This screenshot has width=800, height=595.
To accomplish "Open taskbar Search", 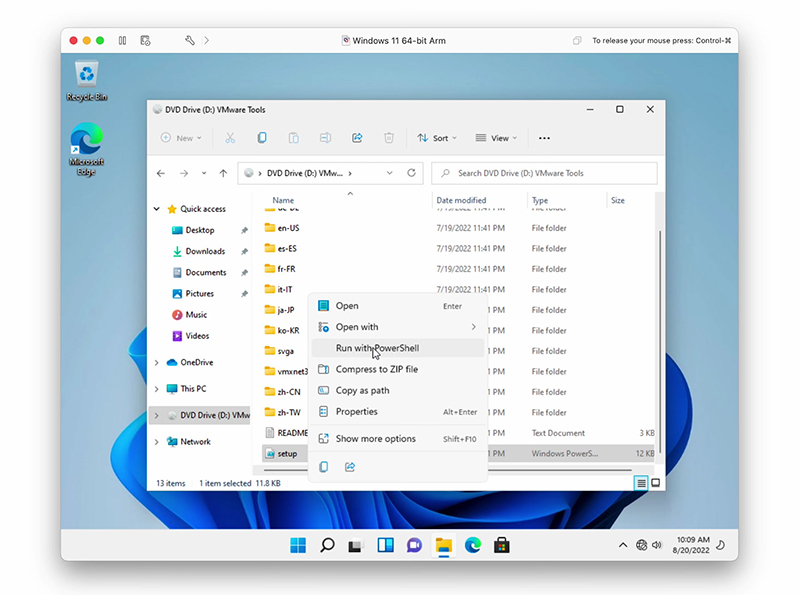I will (x=327, y=546).
